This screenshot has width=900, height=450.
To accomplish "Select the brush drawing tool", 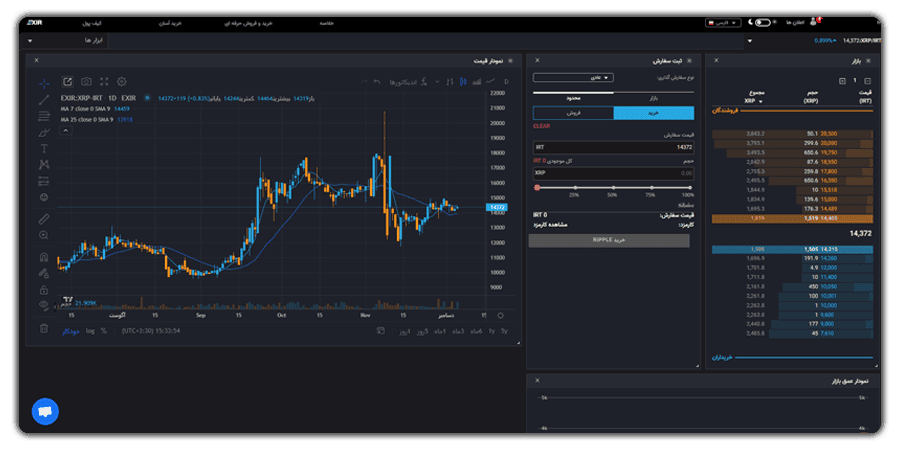I will click(44, 132).
